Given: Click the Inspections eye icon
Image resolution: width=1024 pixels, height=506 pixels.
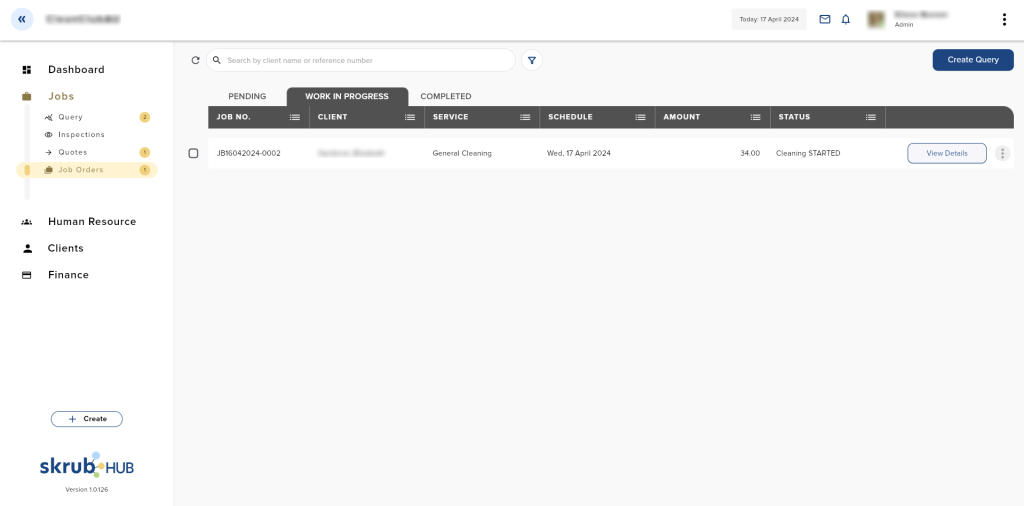Looking at the screenshot, I should [48, 134].
